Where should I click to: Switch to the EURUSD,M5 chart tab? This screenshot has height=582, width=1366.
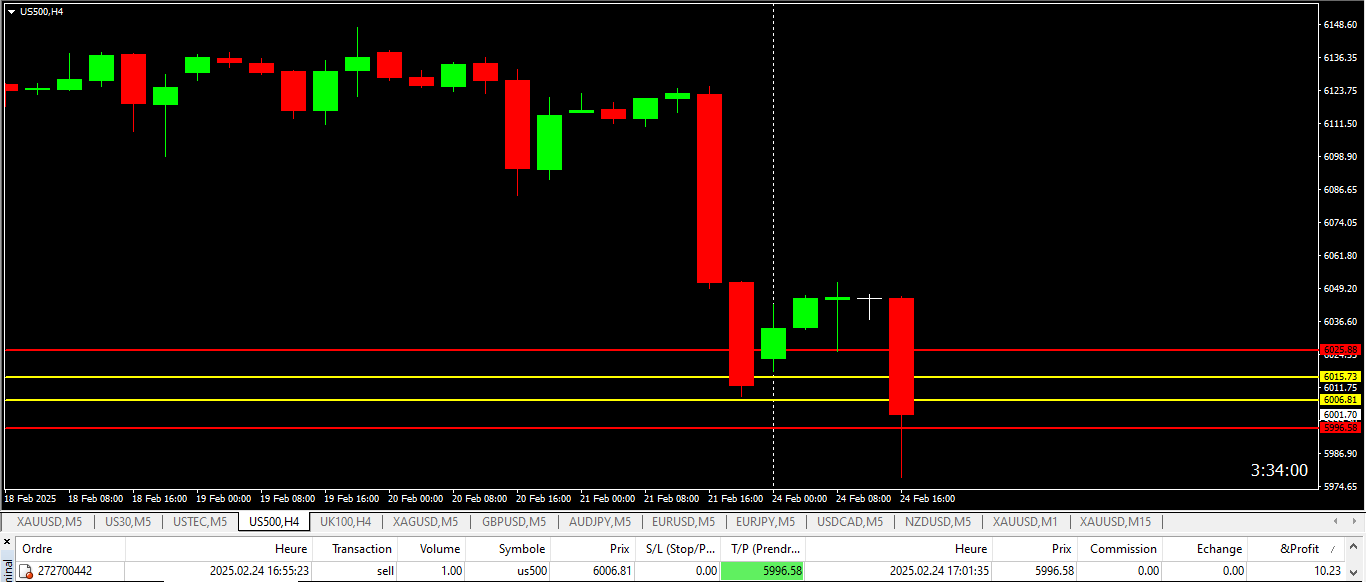[683, 521]
